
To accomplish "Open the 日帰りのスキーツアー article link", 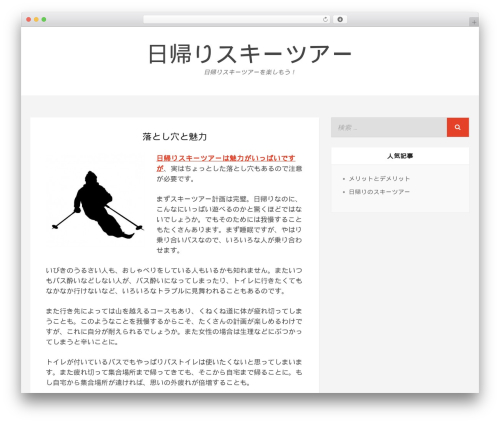I will click(x=379, y=192).
